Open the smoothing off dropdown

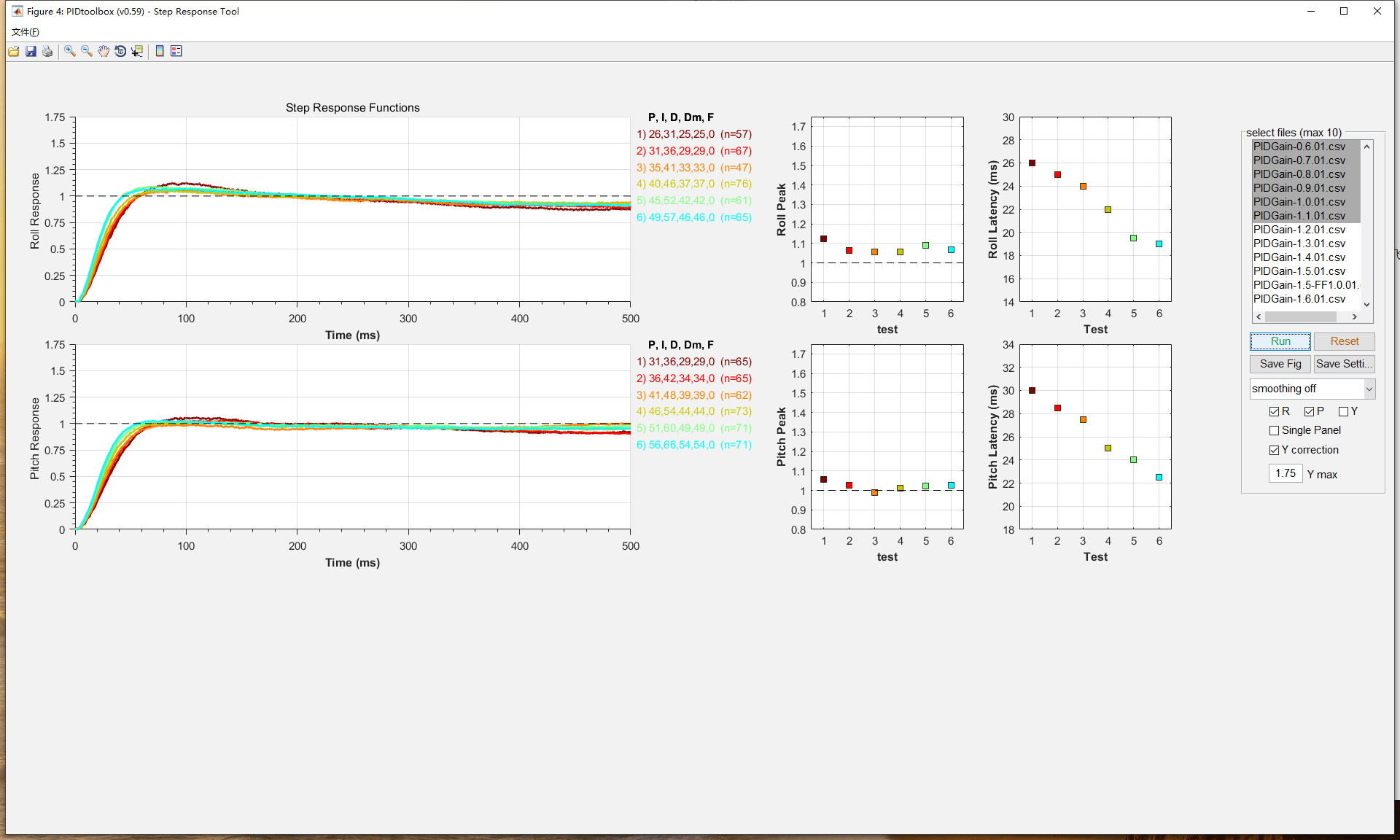tap(1312, 389)
